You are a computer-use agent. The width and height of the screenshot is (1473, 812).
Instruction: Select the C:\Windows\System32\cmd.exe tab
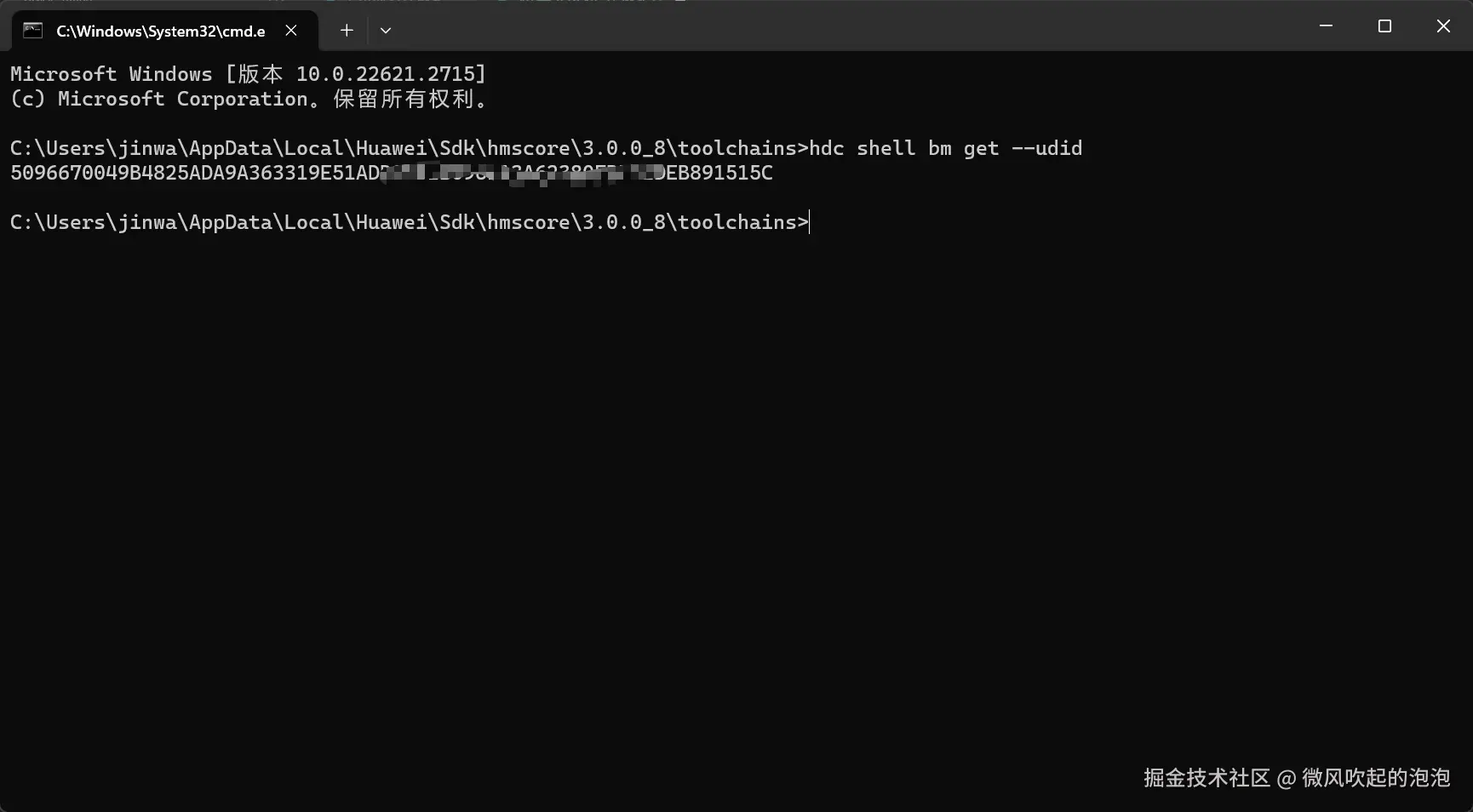point(160,31)
